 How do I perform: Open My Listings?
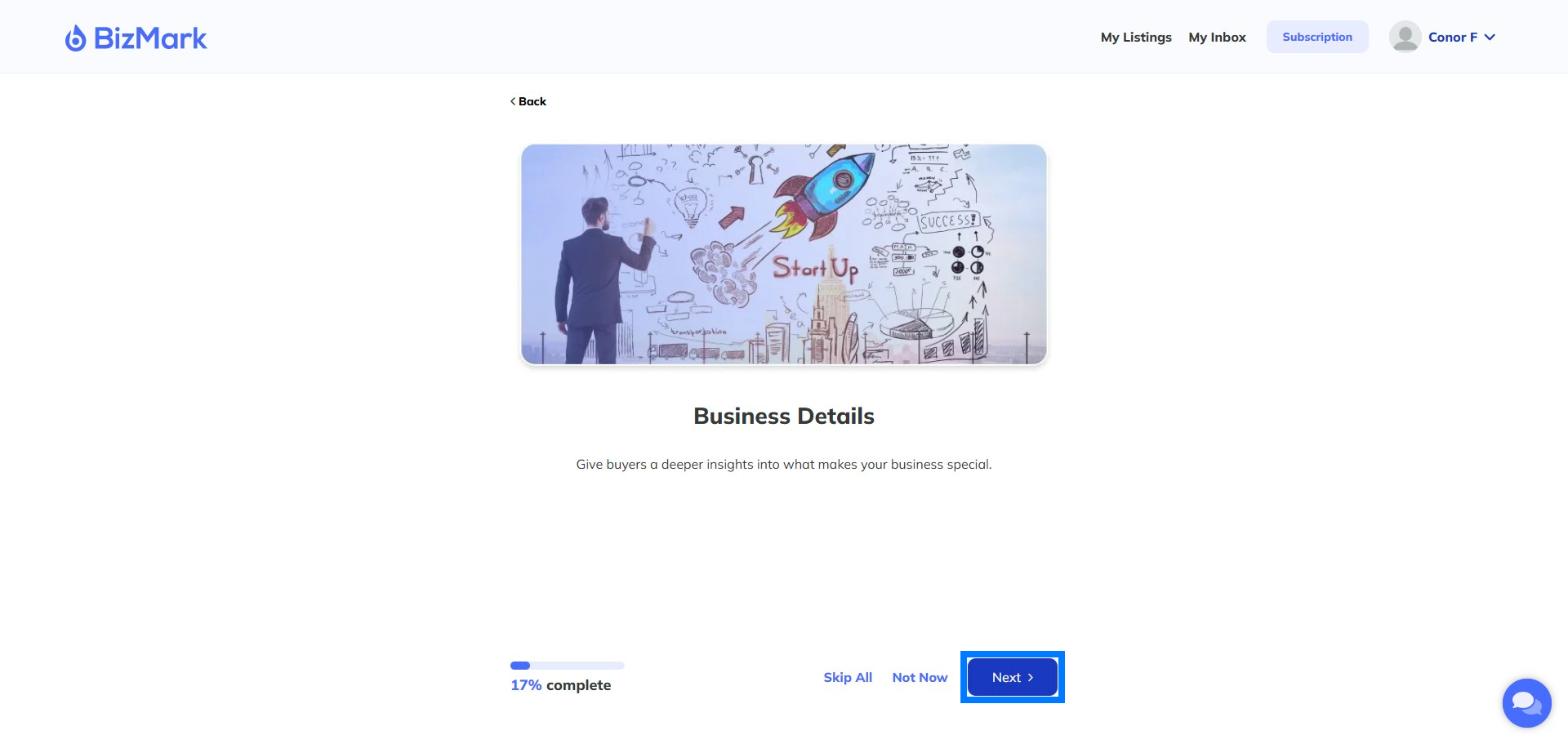coord(1136,37)
